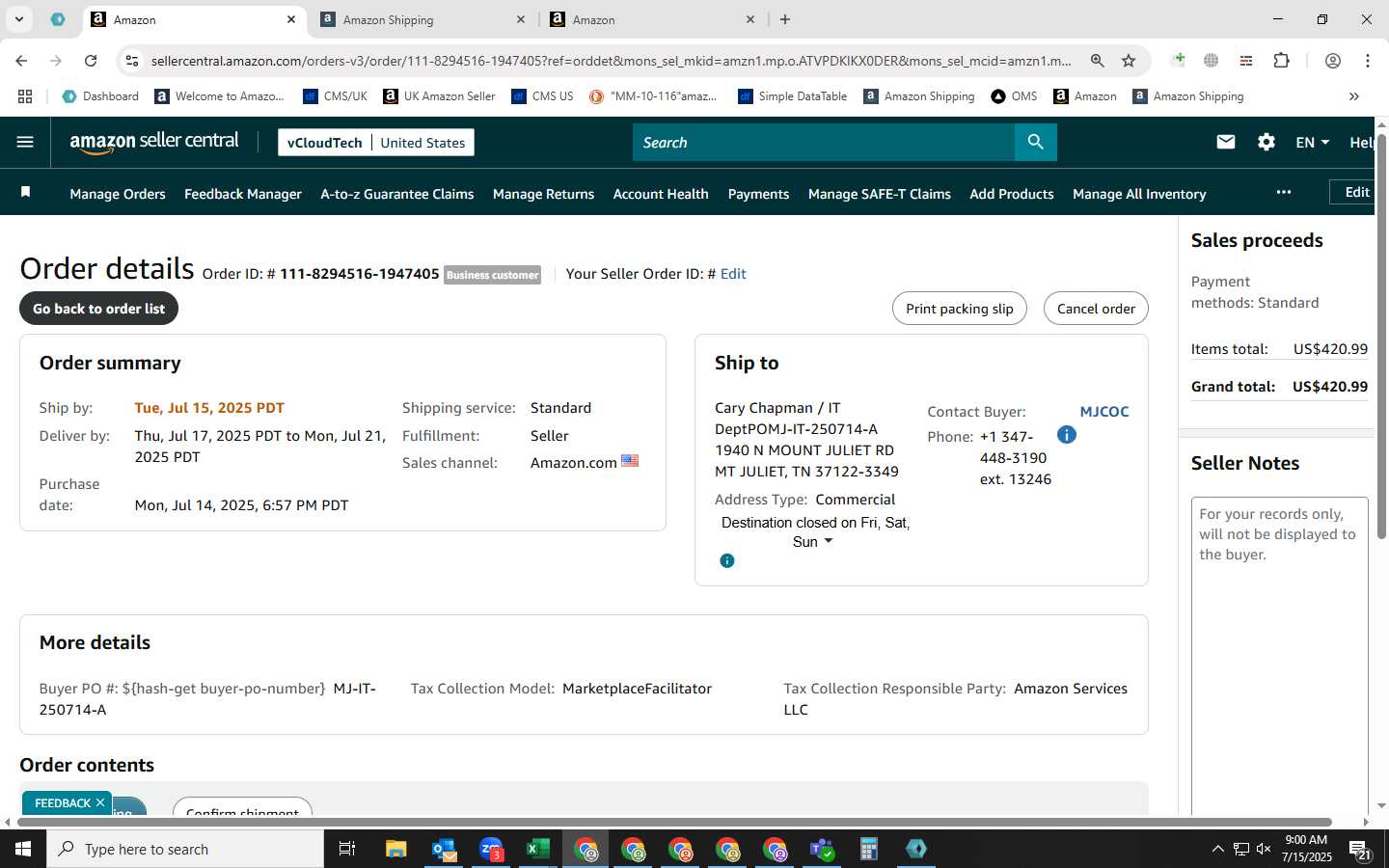Viewport: 1389px width, 868px height.
Task: Open Manage Orders menu
Action: [x=118, y=194]
